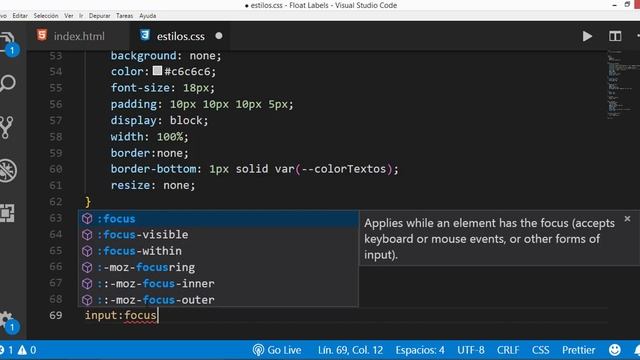Switch to the estilos.css tab

(x=180, y=36)
